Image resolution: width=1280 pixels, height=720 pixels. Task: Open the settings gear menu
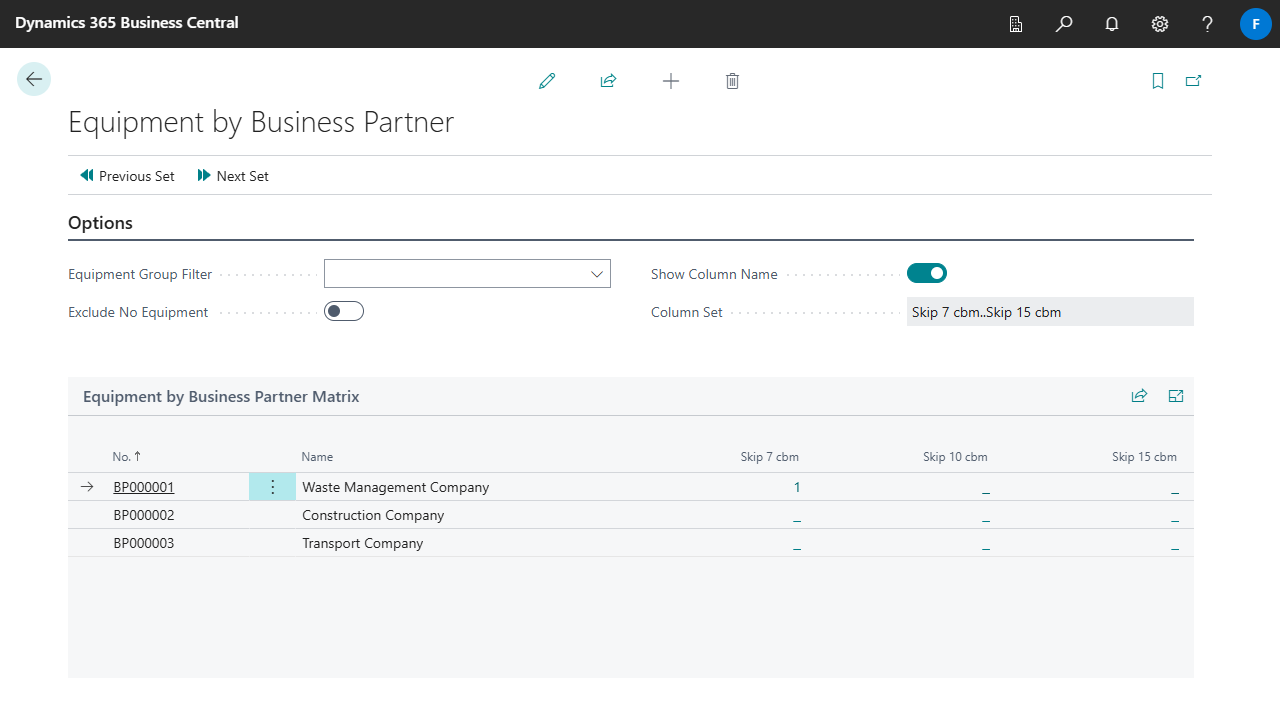click(x=1160, y=24)
